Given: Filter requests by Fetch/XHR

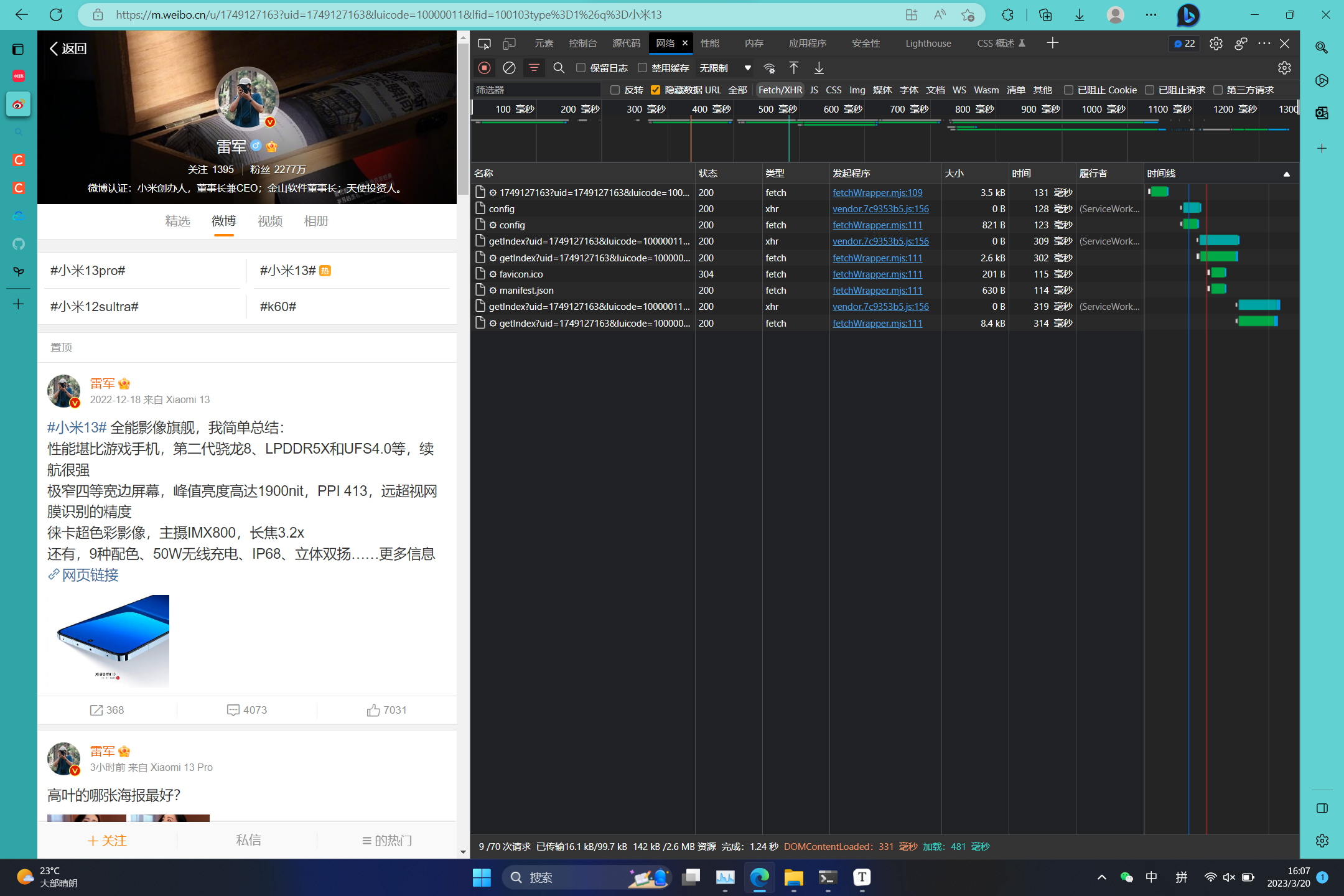Looking at the screenshot, I should click(780, 90).
